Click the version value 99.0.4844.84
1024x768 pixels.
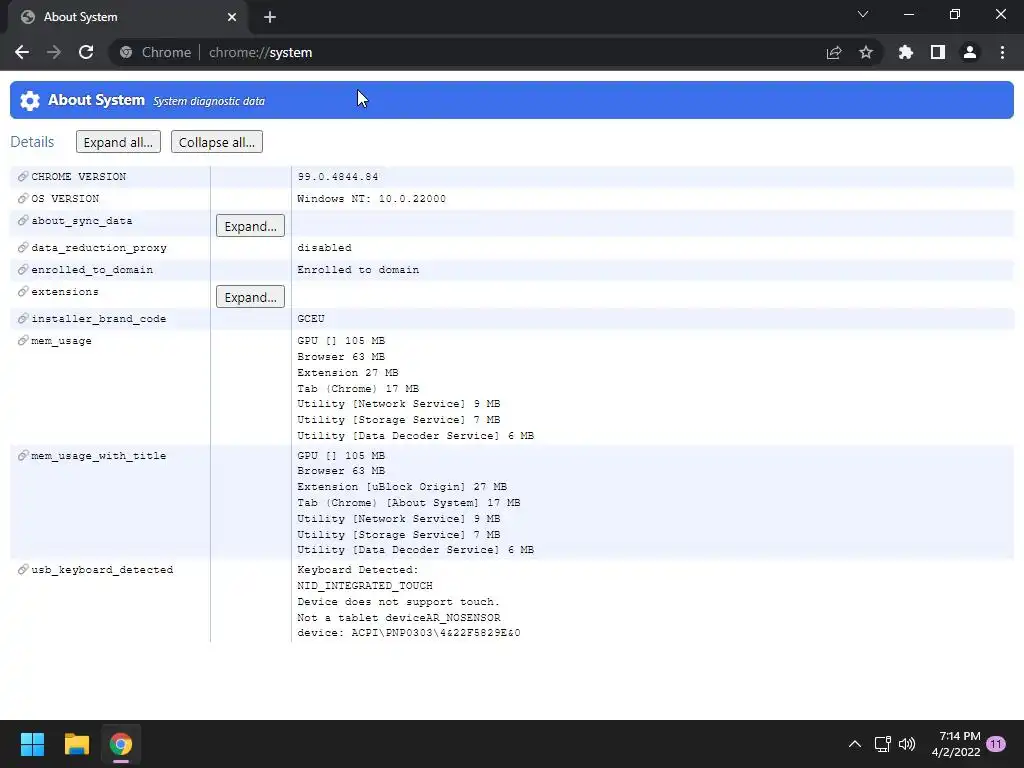point(338,177)
